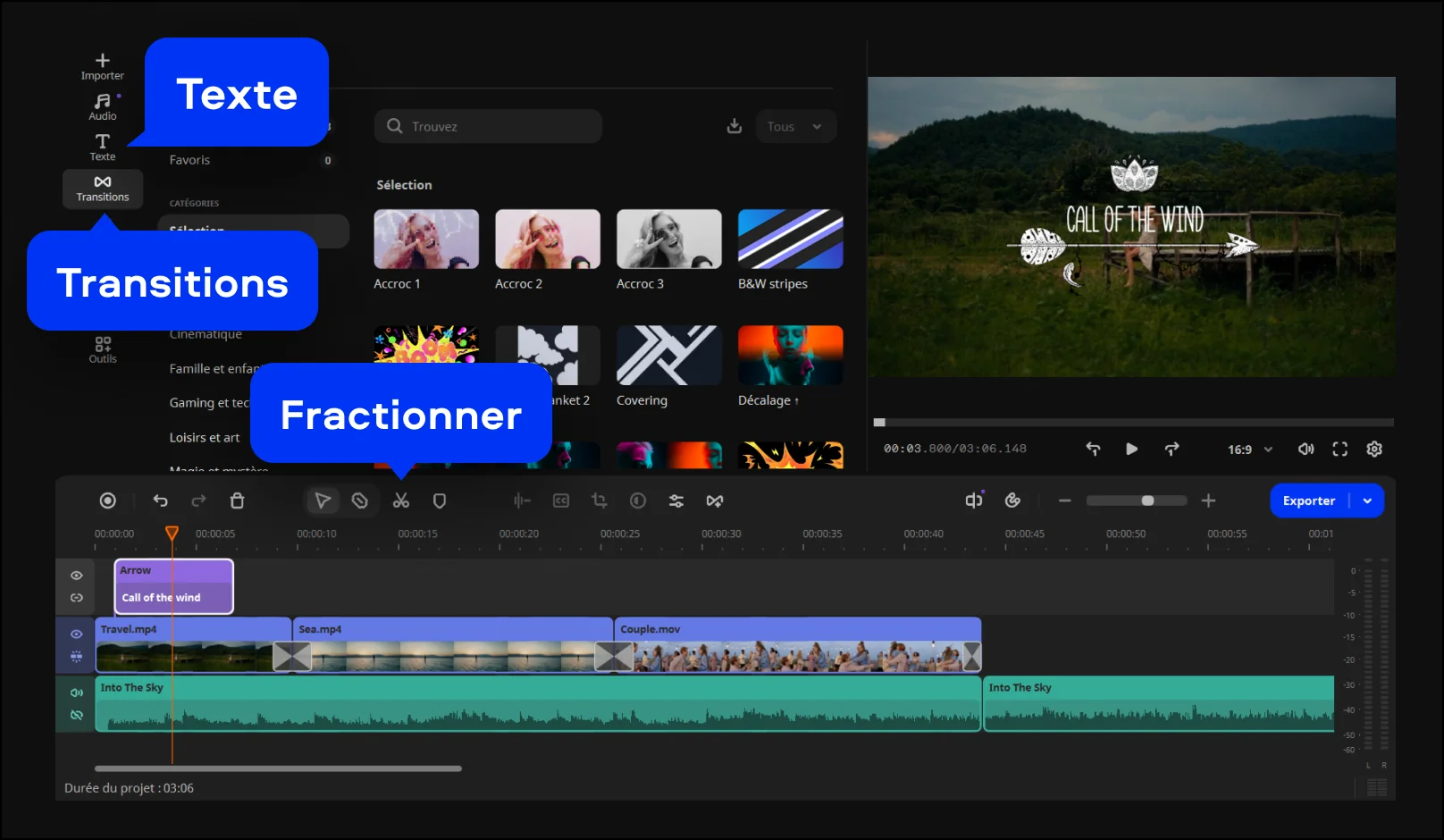
Task: Open the Transitions tab in sidebar
Action: [103, 189]
